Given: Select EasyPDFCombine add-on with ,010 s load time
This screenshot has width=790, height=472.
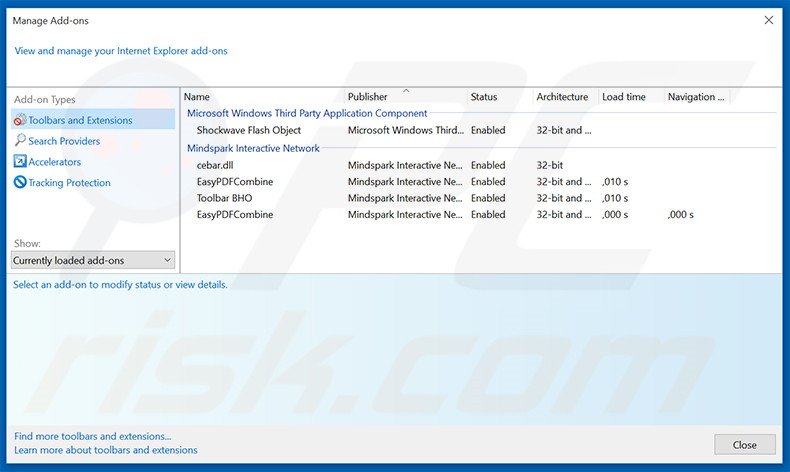Looking at the screenshot, I should click(x=235, y=181).
